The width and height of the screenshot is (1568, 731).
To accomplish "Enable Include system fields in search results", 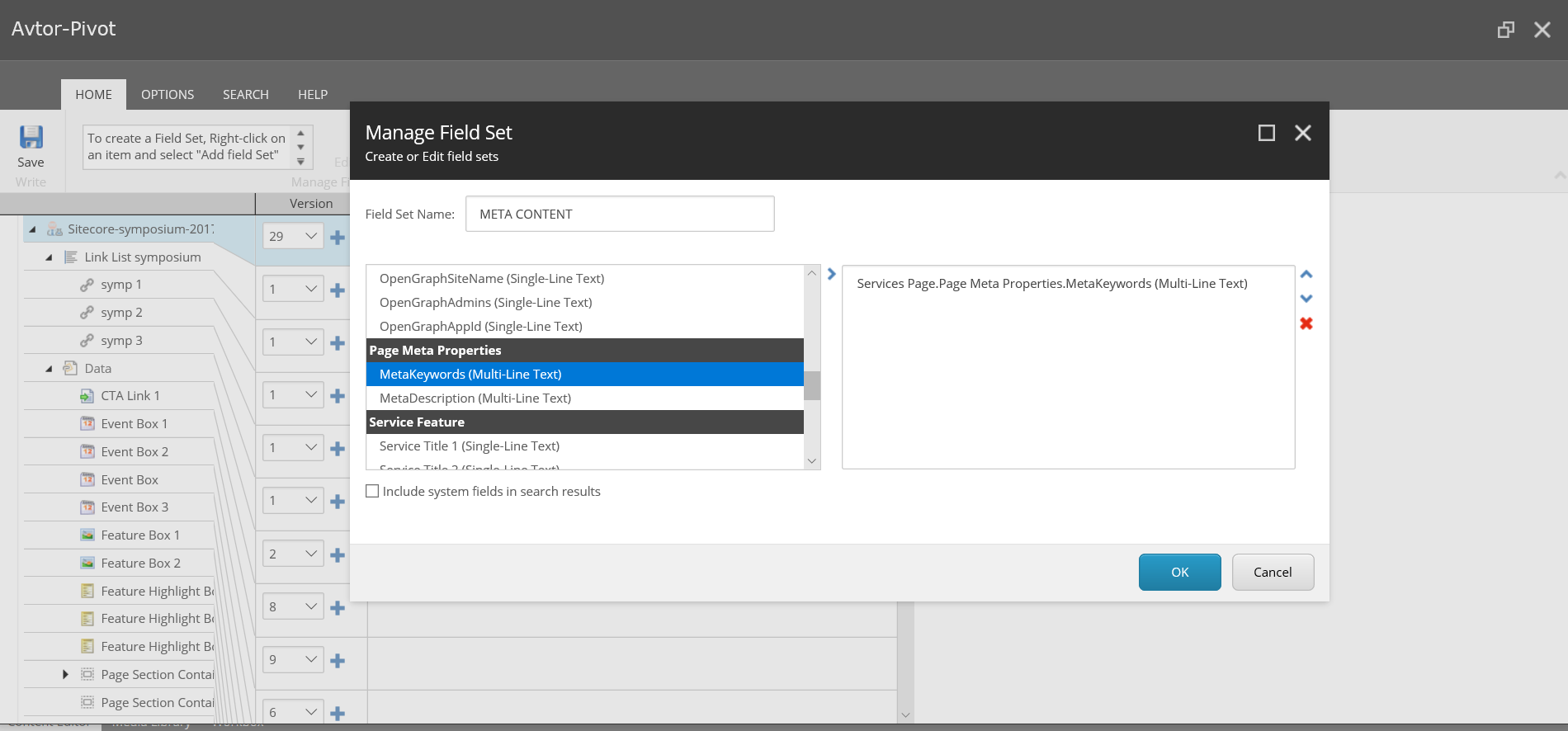I will [373, 492].
